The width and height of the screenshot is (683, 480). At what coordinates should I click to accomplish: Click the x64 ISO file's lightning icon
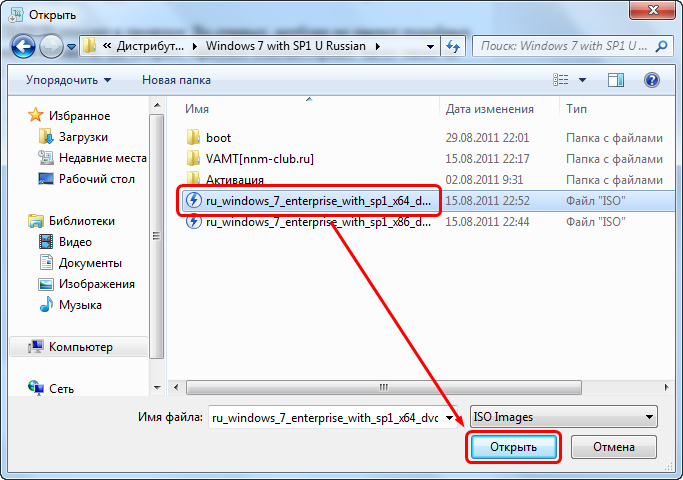point(194,200)
